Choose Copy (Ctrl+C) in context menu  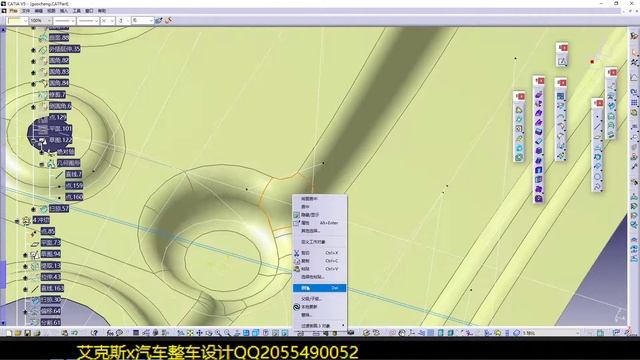(x=320, y=261)
